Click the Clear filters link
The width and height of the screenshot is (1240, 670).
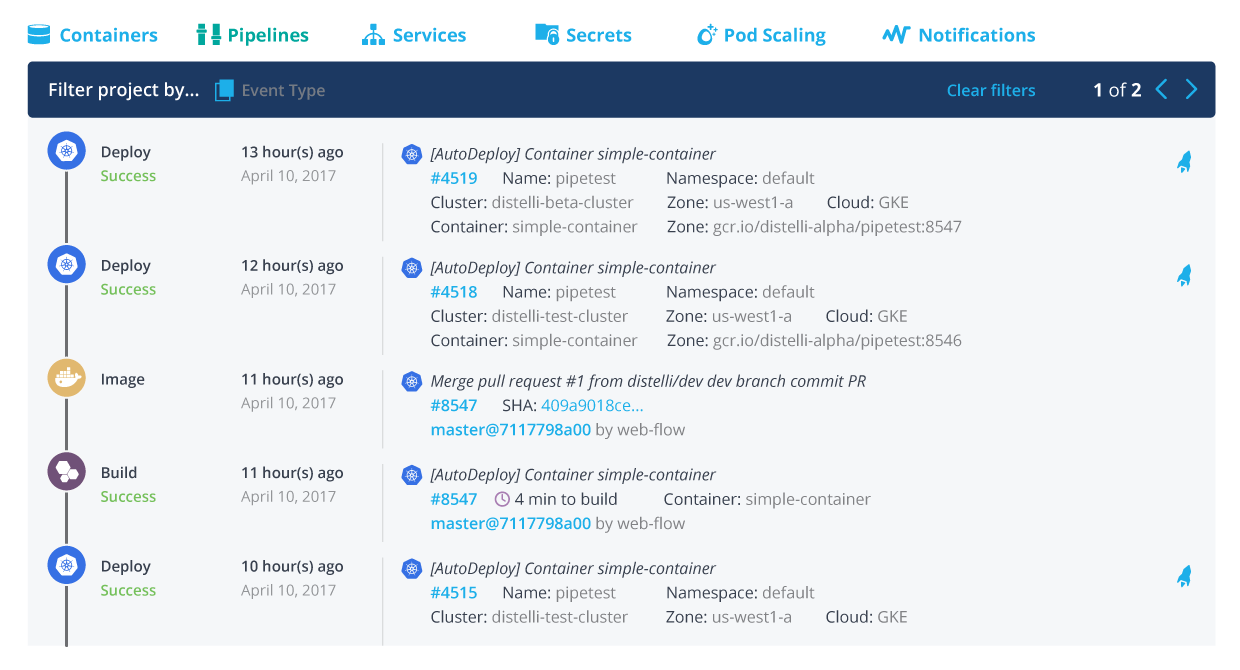[990, 90]
